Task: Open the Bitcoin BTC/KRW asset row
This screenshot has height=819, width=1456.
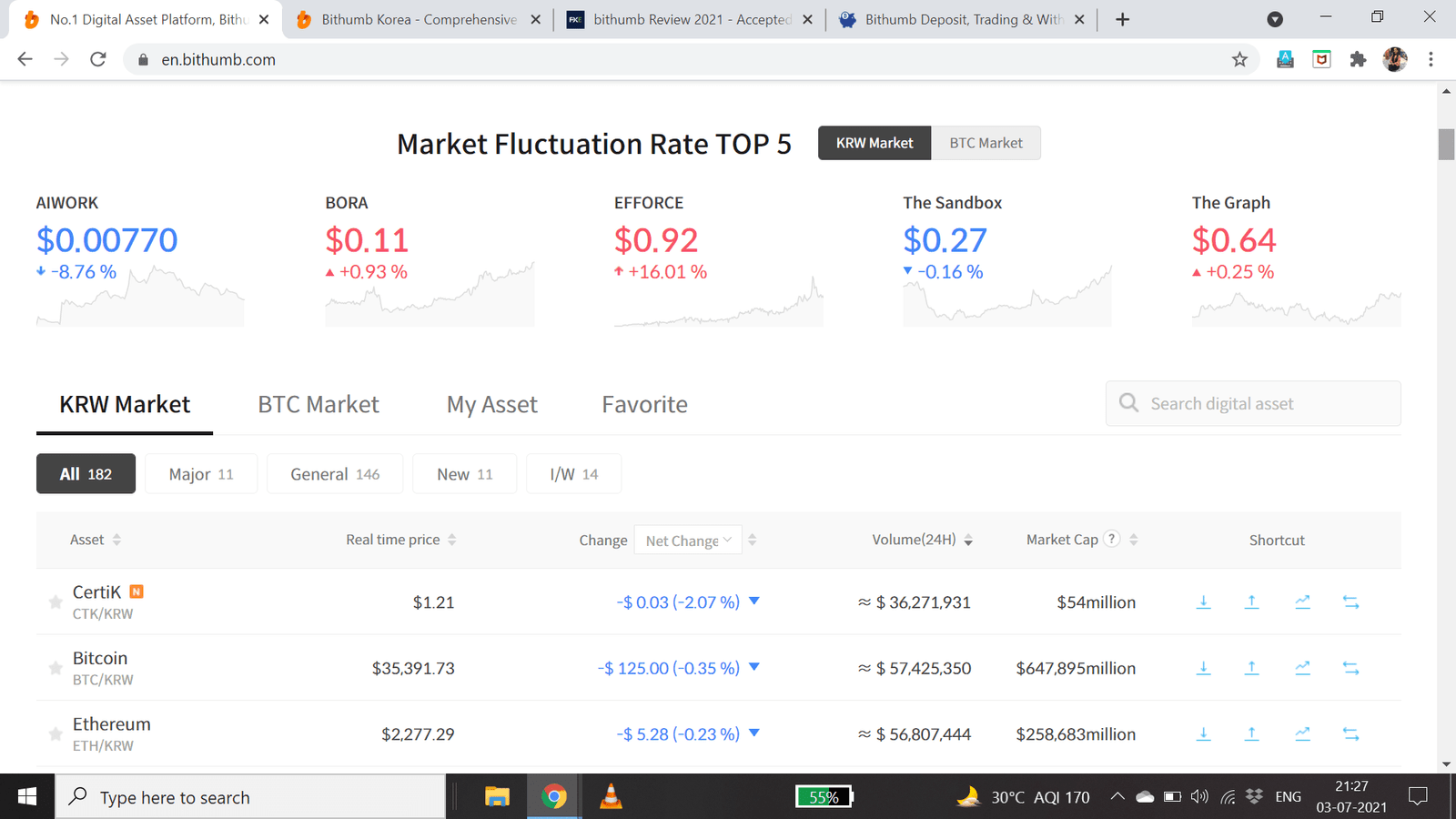Action: click(718, 668)
